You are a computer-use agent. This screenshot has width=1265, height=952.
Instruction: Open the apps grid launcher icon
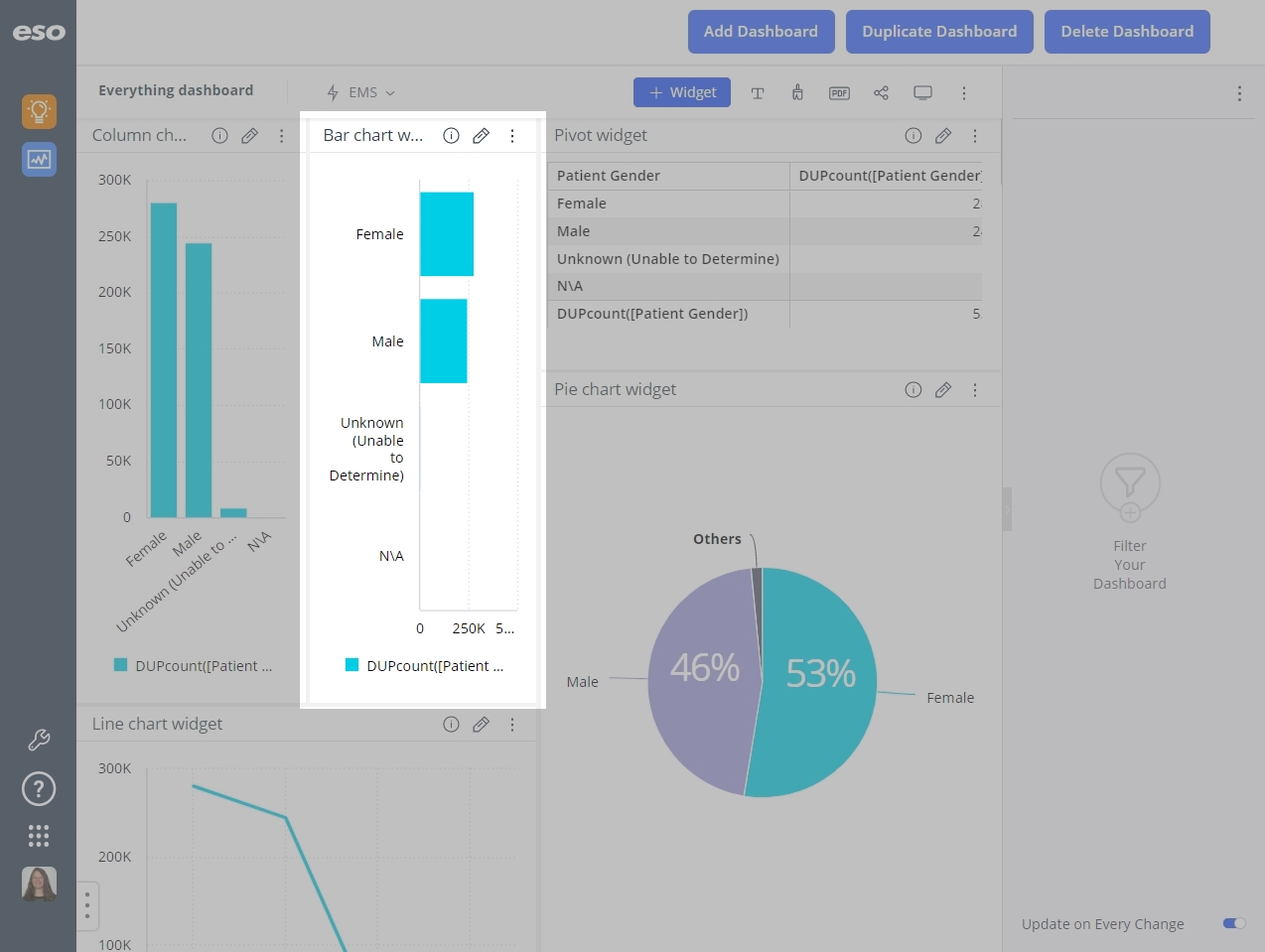coord(39,836)
